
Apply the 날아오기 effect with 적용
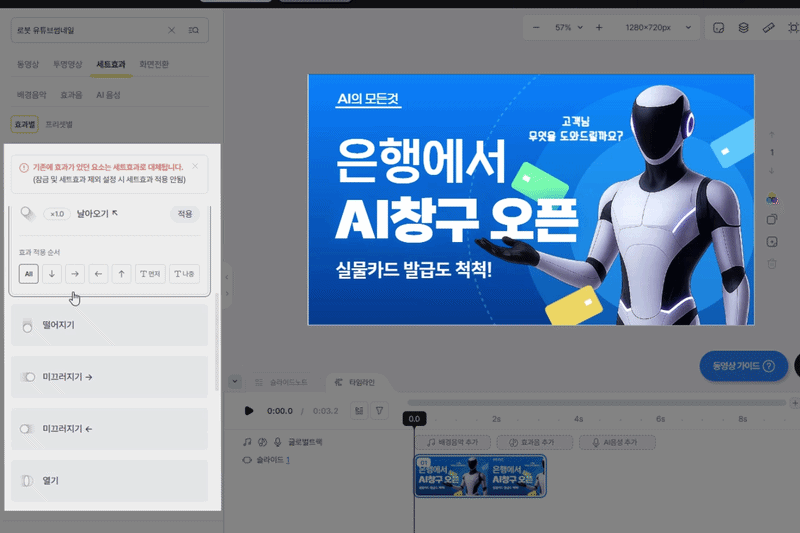click(x=185, y=214)
